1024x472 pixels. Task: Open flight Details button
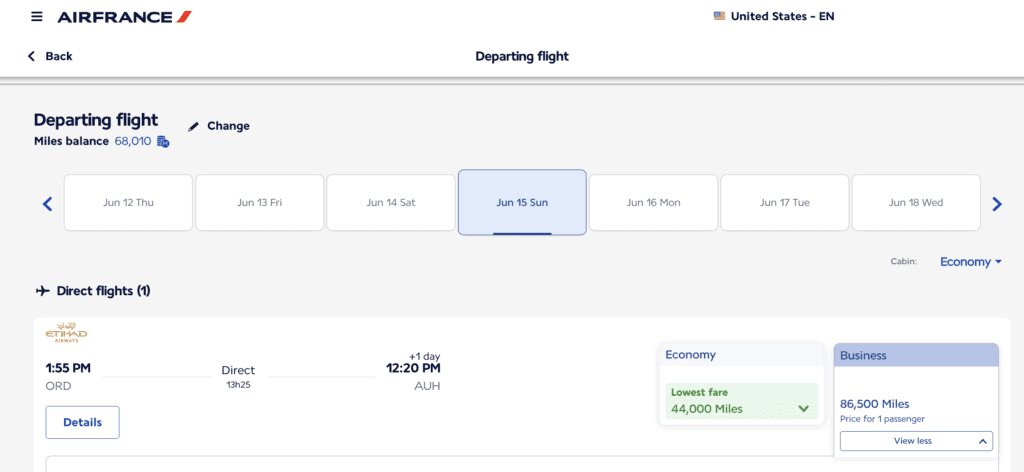[82, 422]
